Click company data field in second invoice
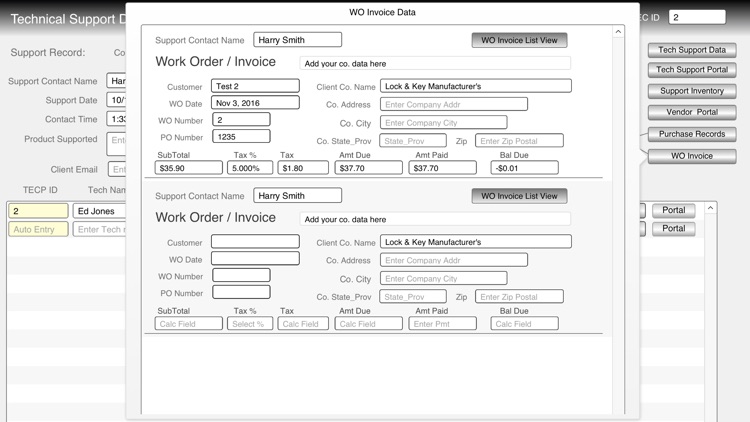The height and width of the screenshot is (422, 750). (x=435, y=219)
